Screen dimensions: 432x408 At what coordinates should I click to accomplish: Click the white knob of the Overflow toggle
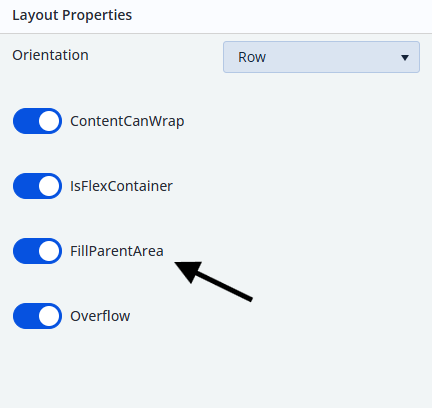click(x=49, y=316)
